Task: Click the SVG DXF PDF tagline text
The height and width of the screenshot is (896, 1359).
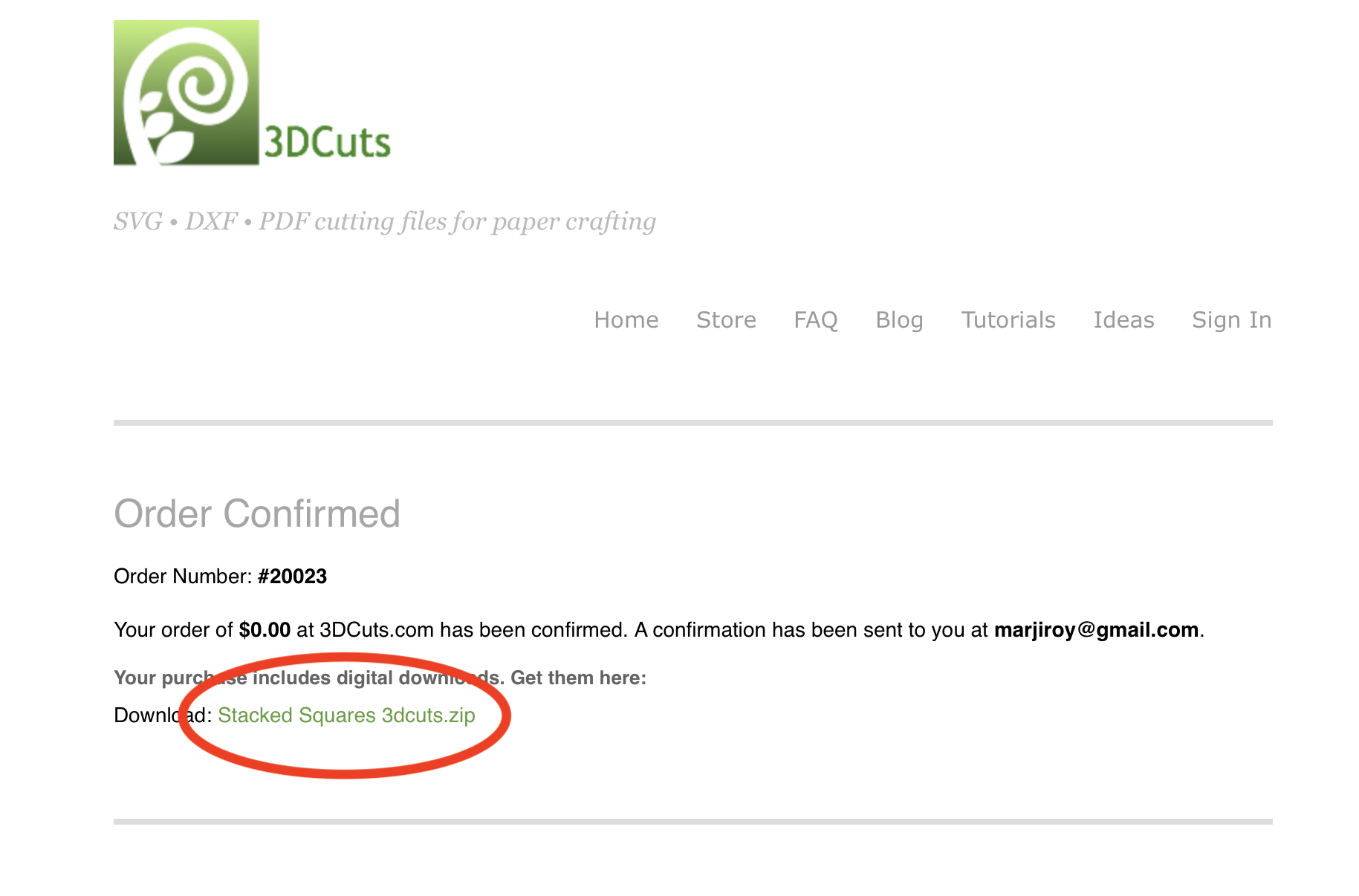Action: [385, 221]
